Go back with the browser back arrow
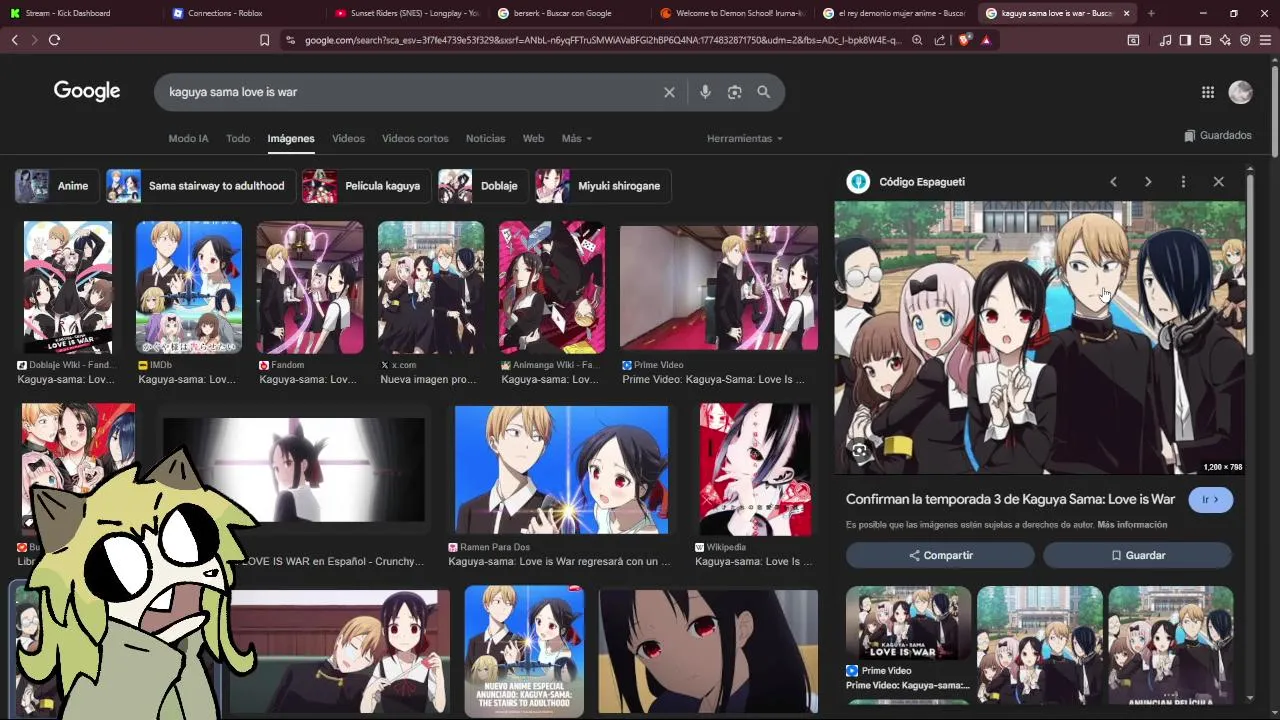 14,40
